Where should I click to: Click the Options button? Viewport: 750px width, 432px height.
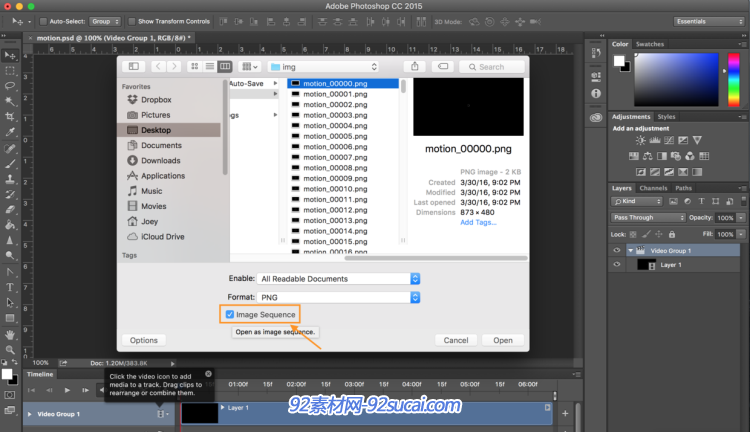coord(143,340)
